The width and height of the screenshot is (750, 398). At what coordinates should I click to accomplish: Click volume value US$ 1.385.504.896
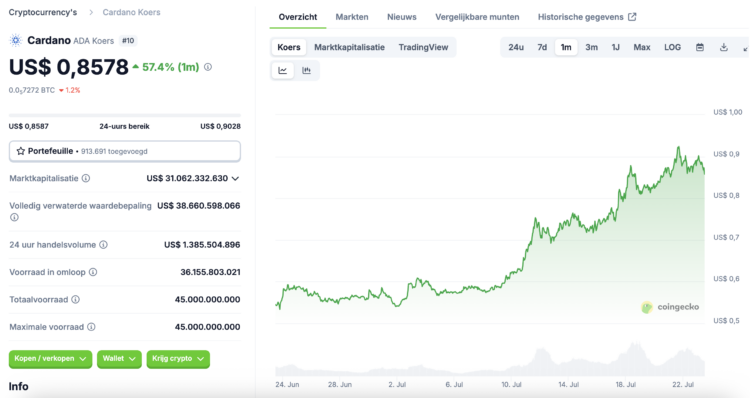[202, 244]
